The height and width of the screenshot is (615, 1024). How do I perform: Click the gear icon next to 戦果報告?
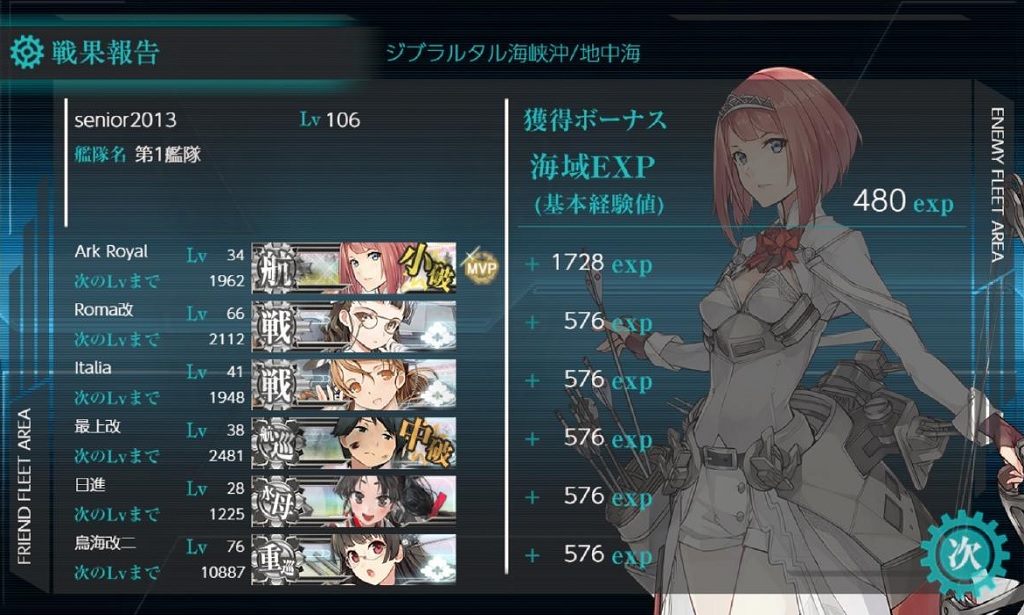[x=27, y=52]
